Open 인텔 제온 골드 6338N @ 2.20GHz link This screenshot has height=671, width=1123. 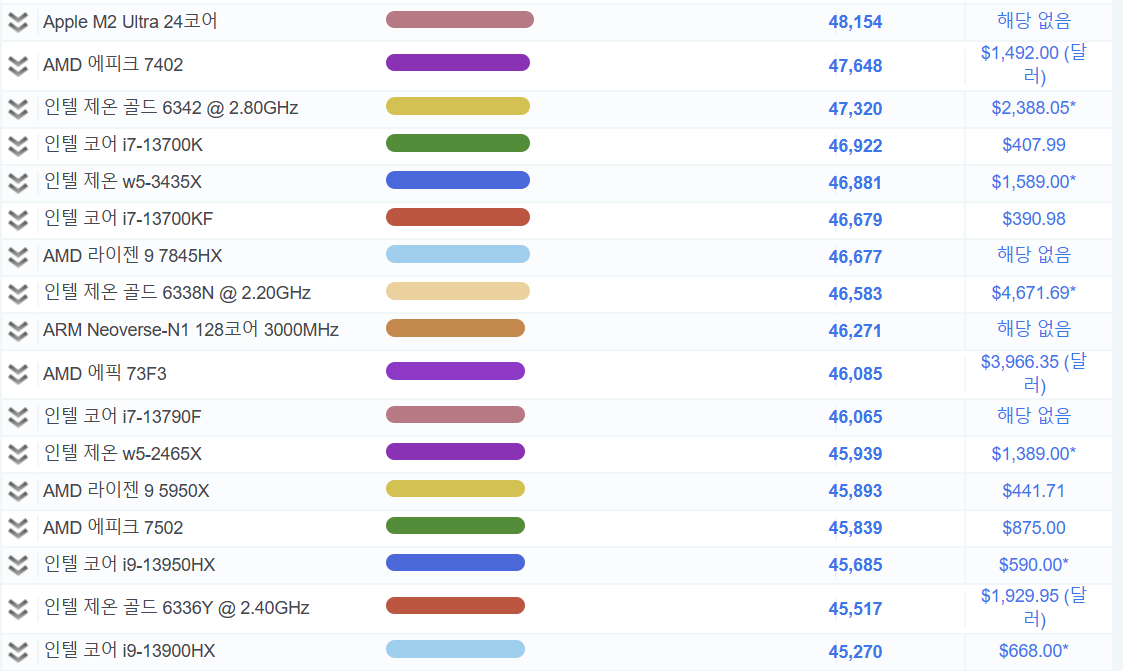click(x=177, y=293)
